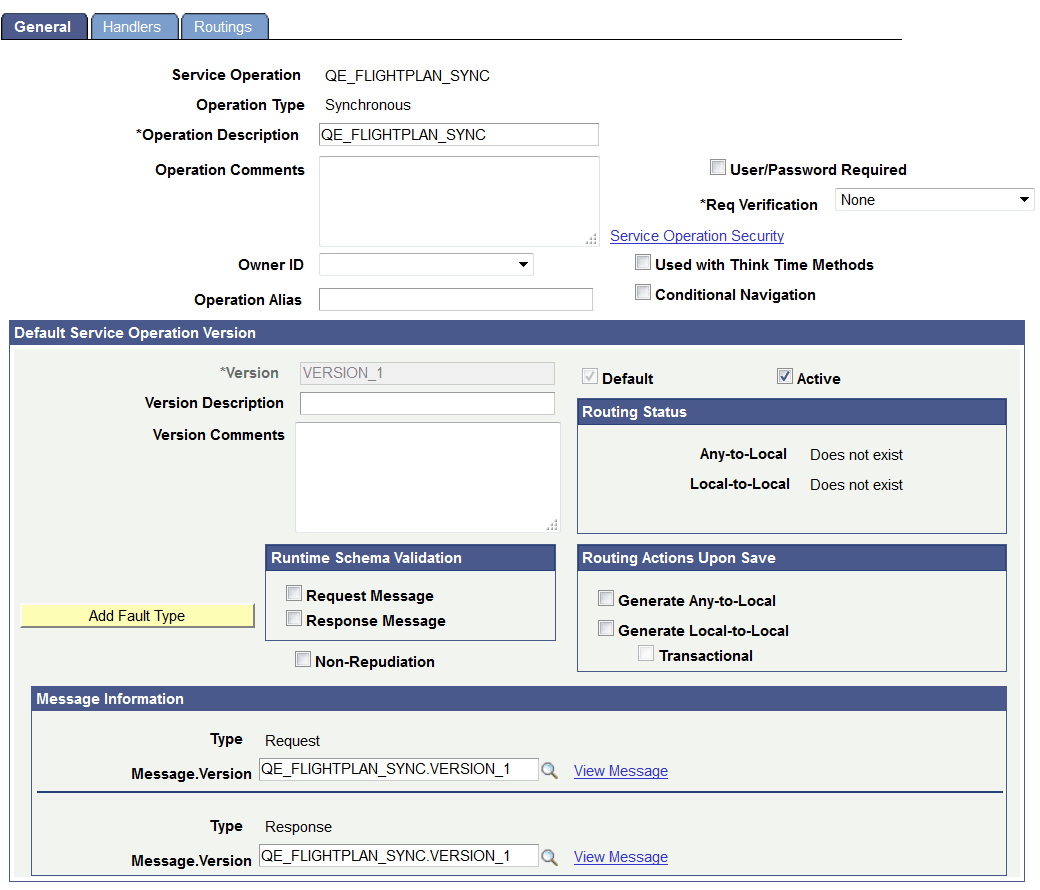Click the Add Fault Type button
The image size is (1040, 890).
[137, 616]
